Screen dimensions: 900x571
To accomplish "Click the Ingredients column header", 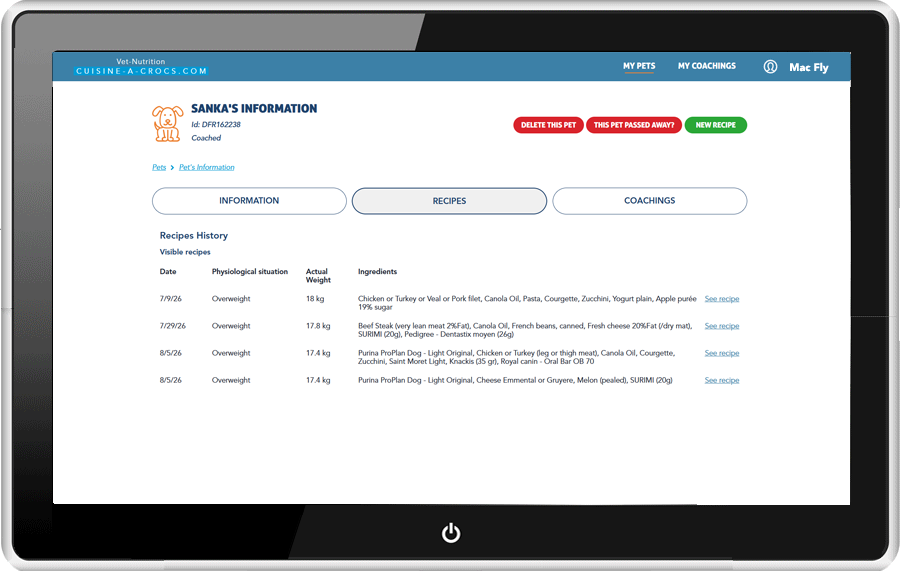I will coord(377,271).
